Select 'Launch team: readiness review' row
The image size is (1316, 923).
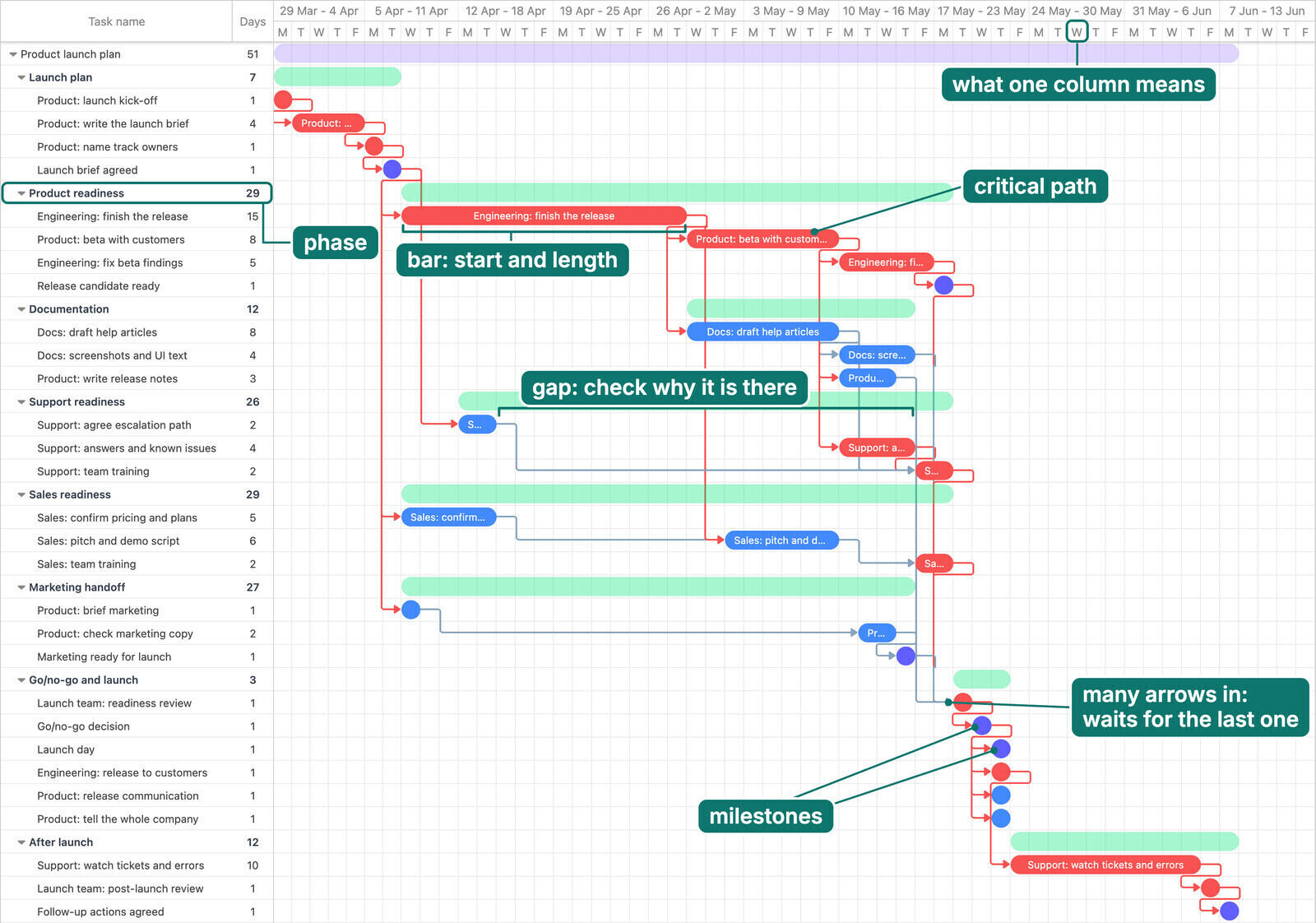137,703
